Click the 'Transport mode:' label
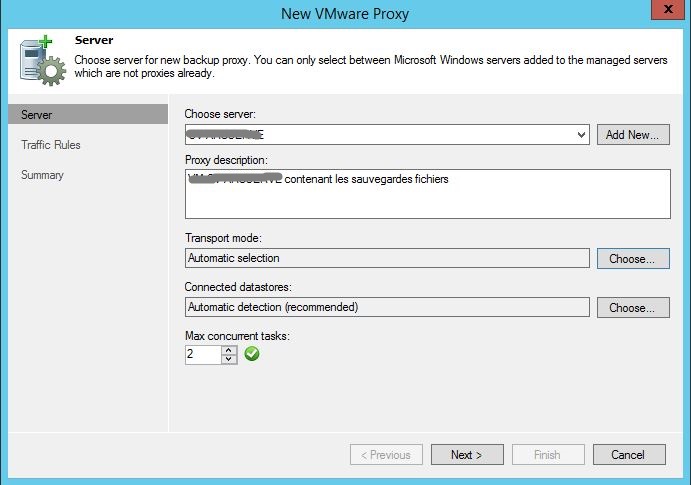 [x=223, y=238]
